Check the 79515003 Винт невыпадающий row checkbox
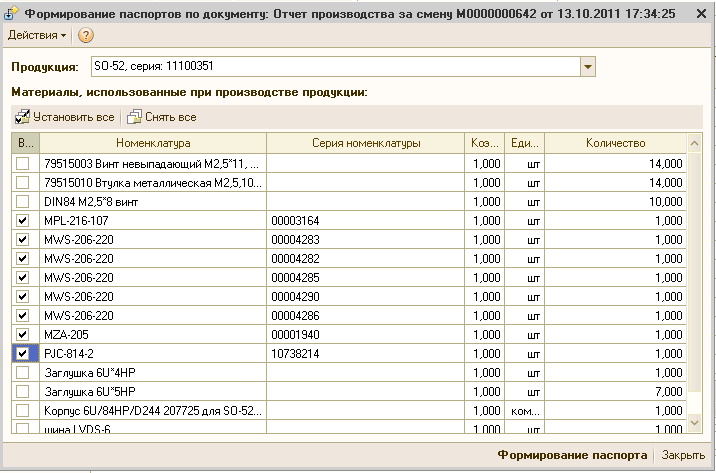This screenshot has height=473, width=716. pos(22,163)
